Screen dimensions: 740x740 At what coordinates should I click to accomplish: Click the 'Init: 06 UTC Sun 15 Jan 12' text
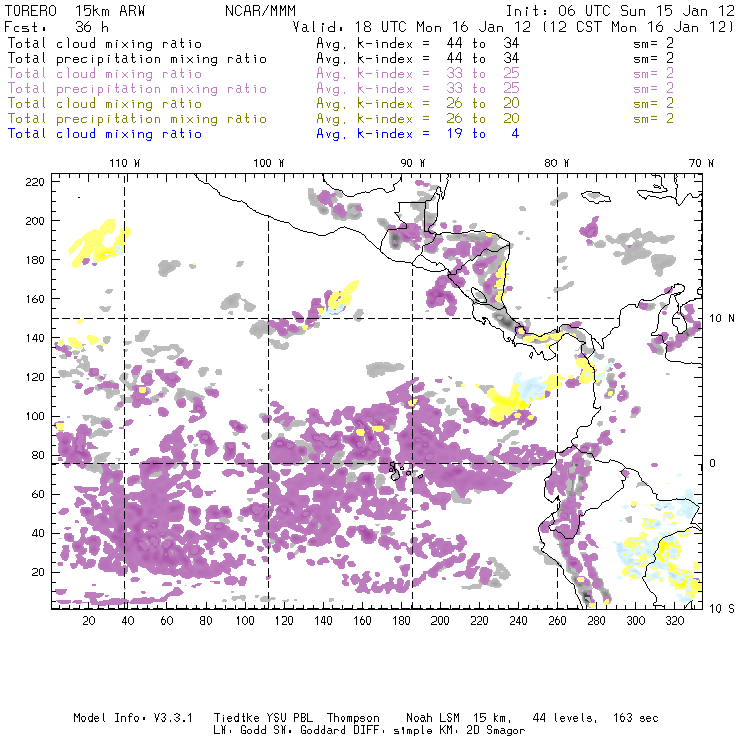[x=636, y=10]
